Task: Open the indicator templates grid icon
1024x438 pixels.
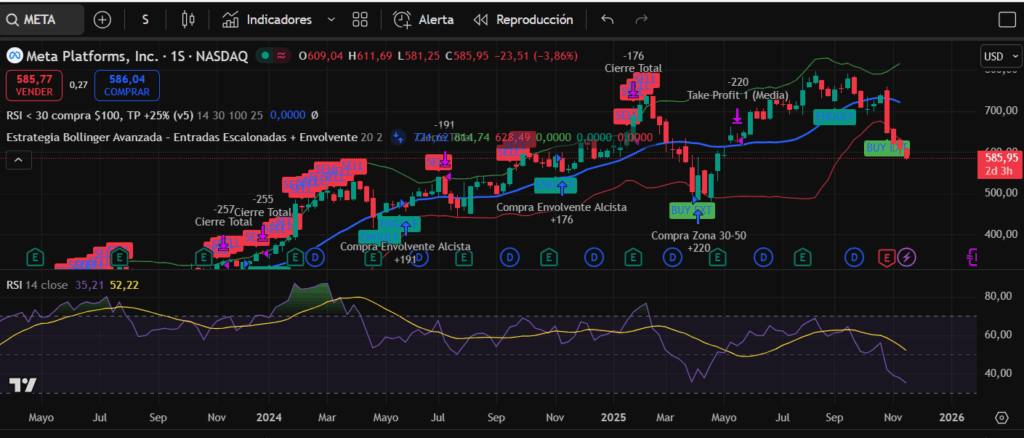Action: tap(360, 19)
